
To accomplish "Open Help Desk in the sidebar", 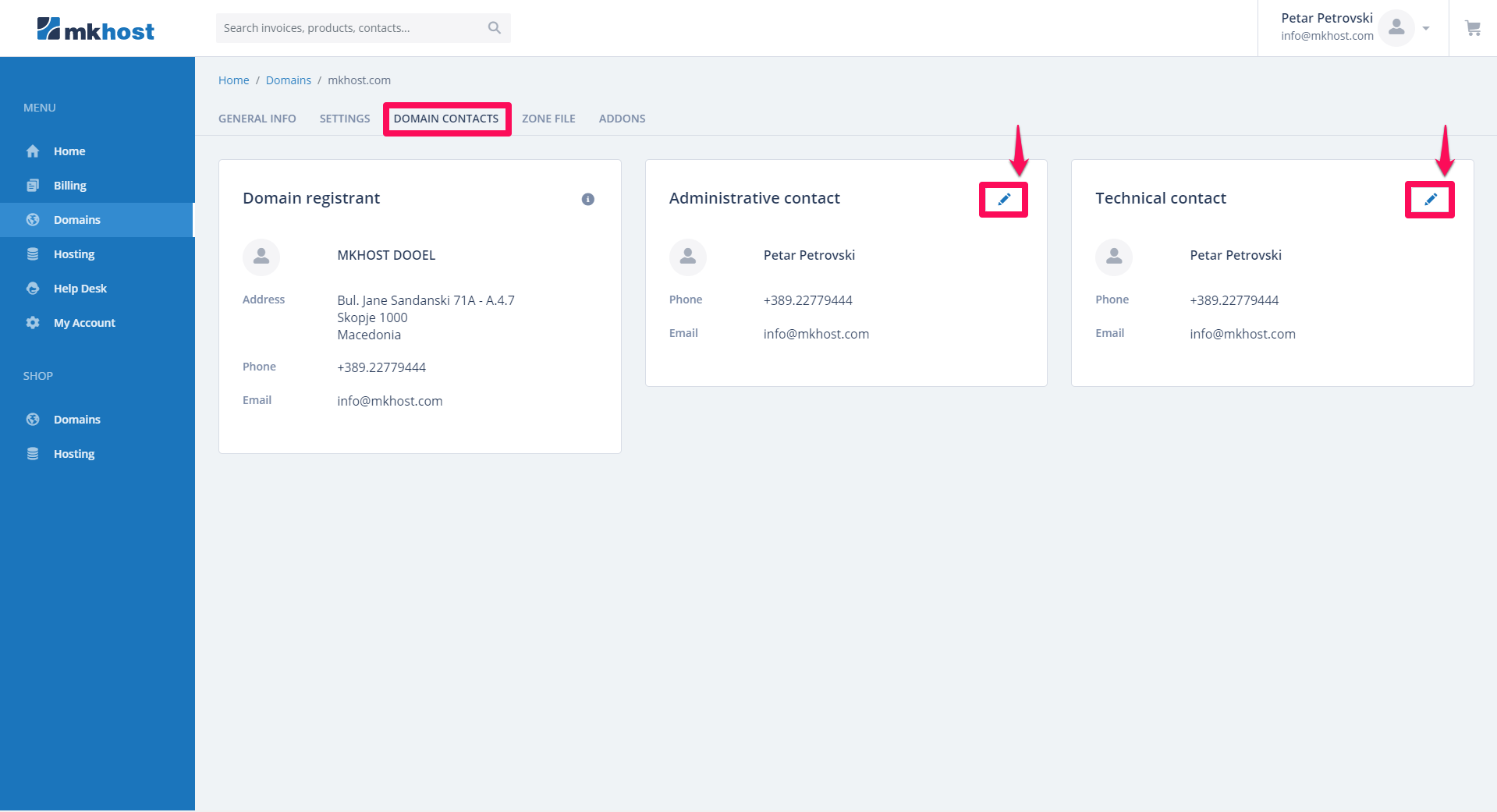I will click(x=80, y=289).
